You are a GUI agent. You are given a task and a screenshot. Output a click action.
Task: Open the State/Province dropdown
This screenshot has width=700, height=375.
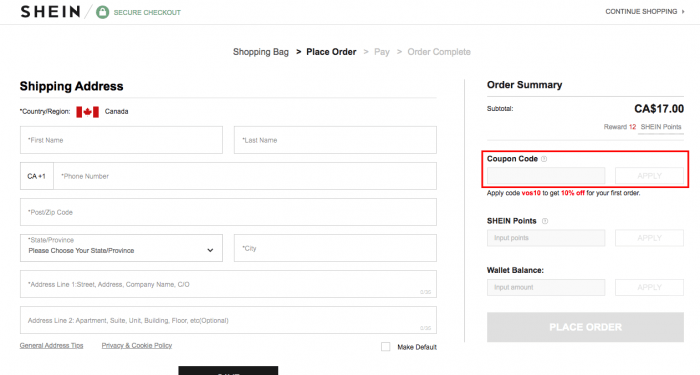click(121, 248)
